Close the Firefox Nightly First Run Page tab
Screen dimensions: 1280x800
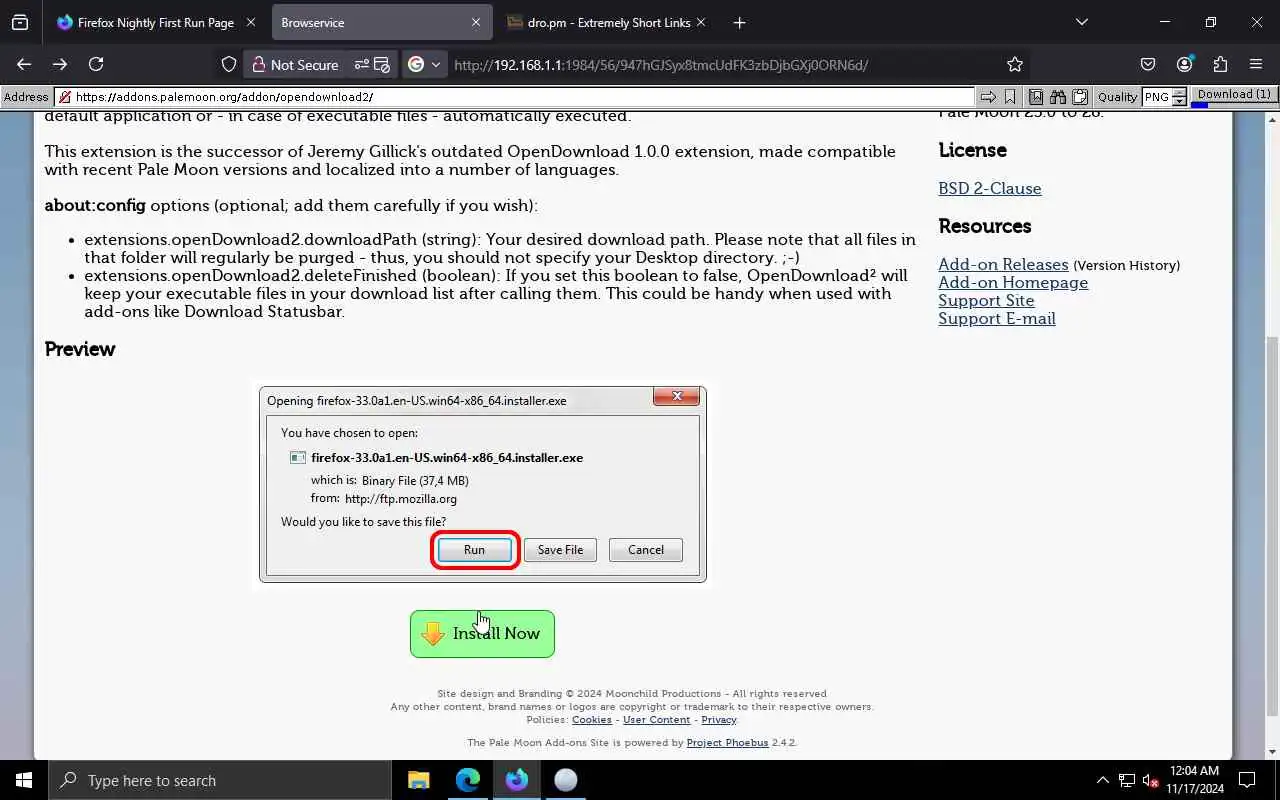(250, 22)
